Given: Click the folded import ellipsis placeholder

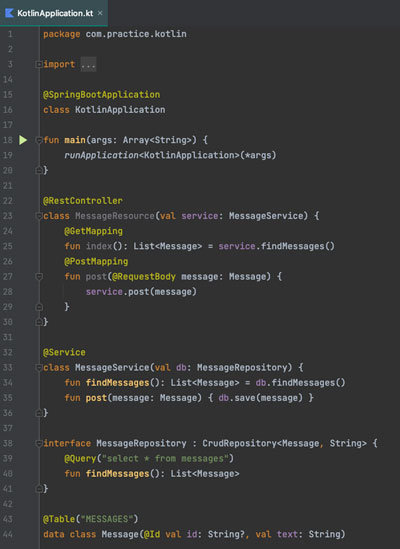Looking at the screenshot, I should (88, 64).
